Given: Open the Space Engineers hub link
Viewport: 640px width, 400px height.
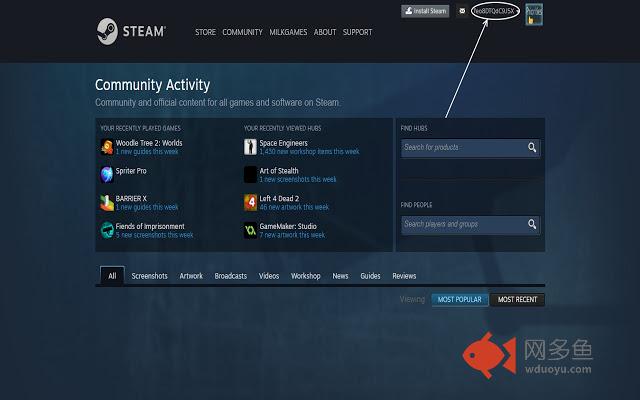Looking at the screenshot, I should point(284,143).
